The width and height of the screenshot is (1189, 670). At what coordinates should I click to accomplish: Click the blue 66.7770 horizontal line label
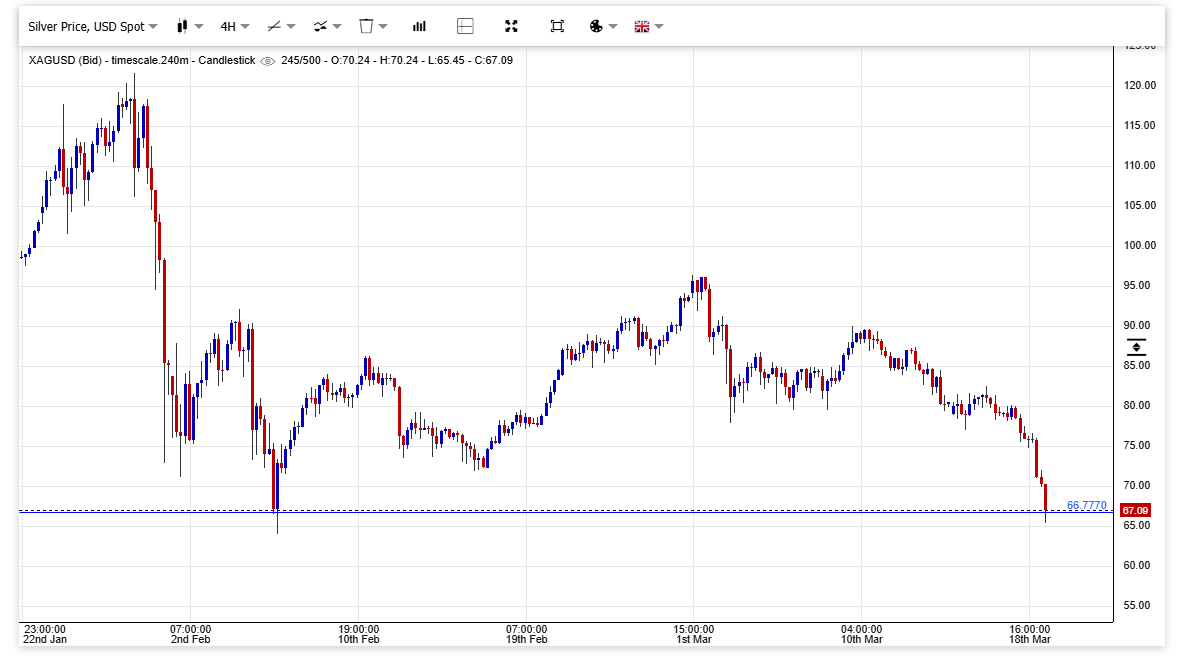pos(1086,505)
